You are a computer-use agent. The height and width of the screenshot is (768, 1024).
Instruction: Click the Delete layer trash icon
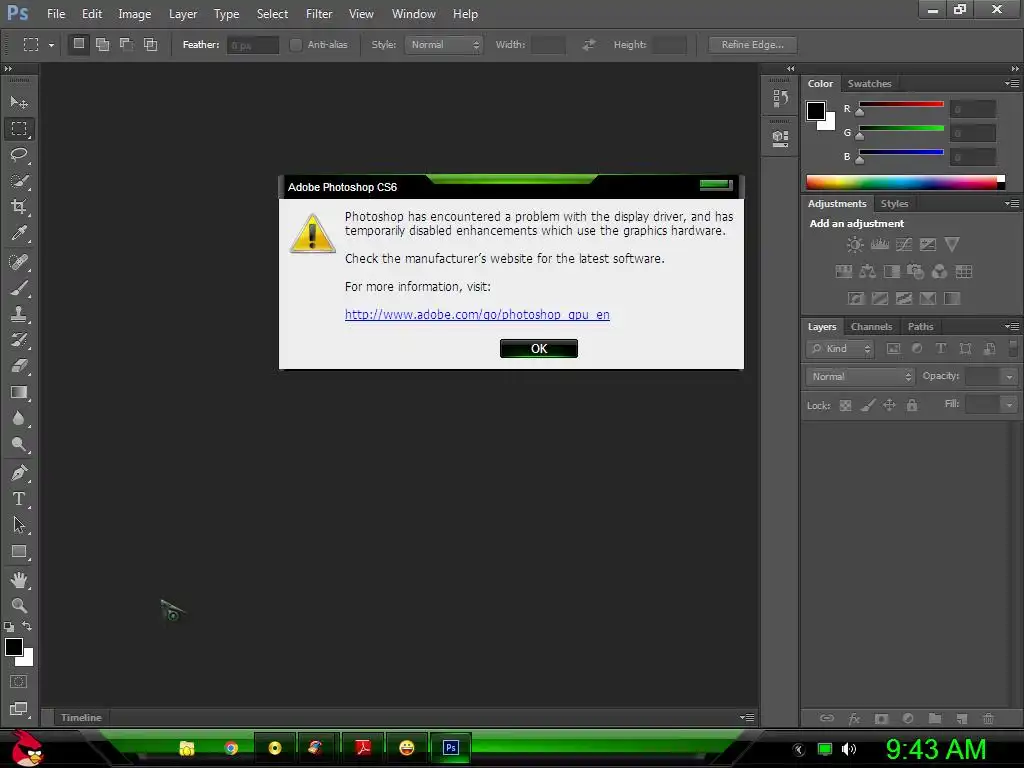tap(989, 718)
